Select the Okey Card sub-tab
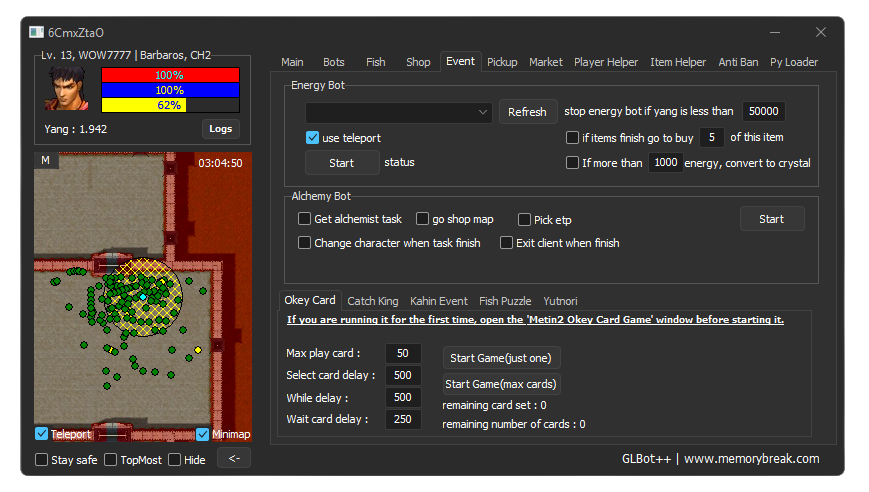Viewport: 869px width, 492px height. [310, 300]
